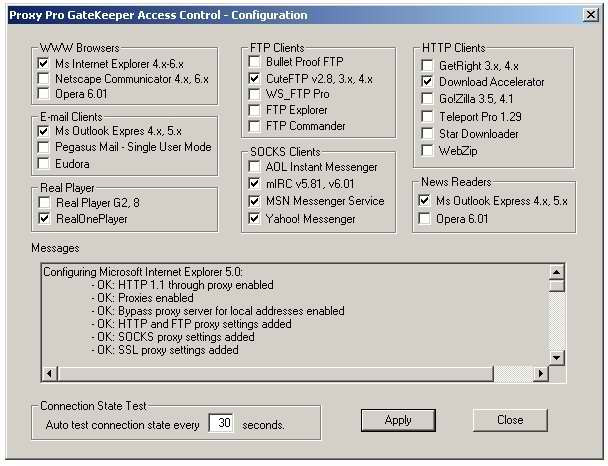Click the Apply button

pyautogui.click(x=398, y=420)
